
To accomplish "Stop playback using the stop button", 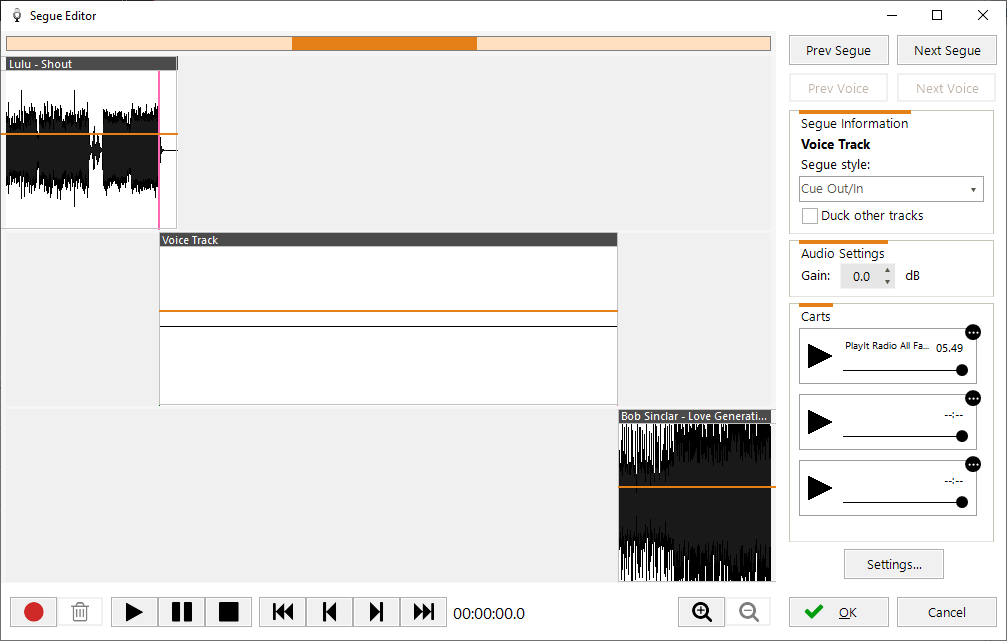I will (228, 612).
